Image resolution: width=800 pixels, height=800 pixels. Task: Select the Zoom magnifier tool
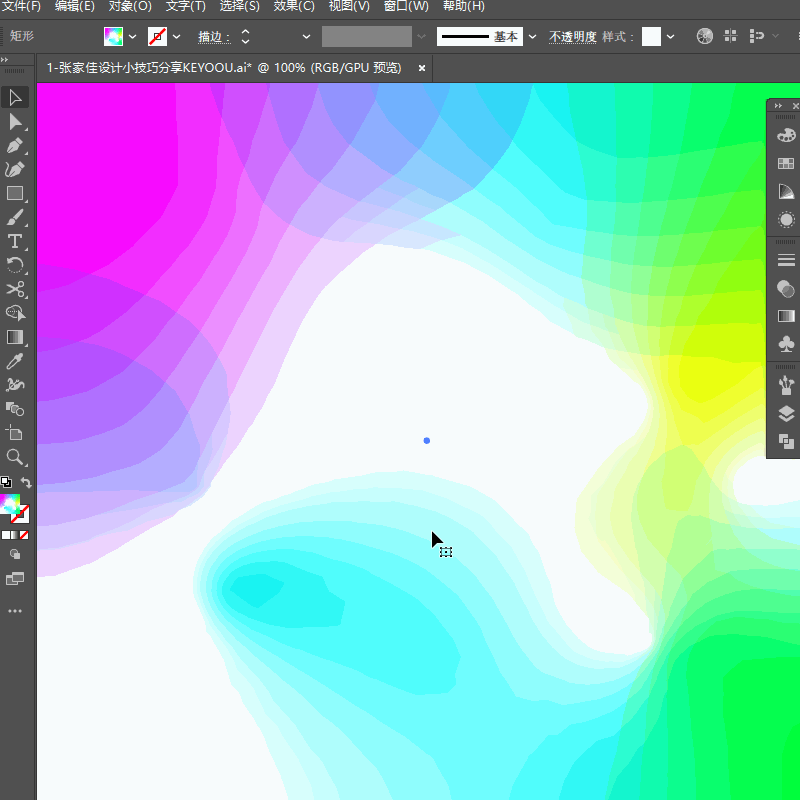point(15,457)
